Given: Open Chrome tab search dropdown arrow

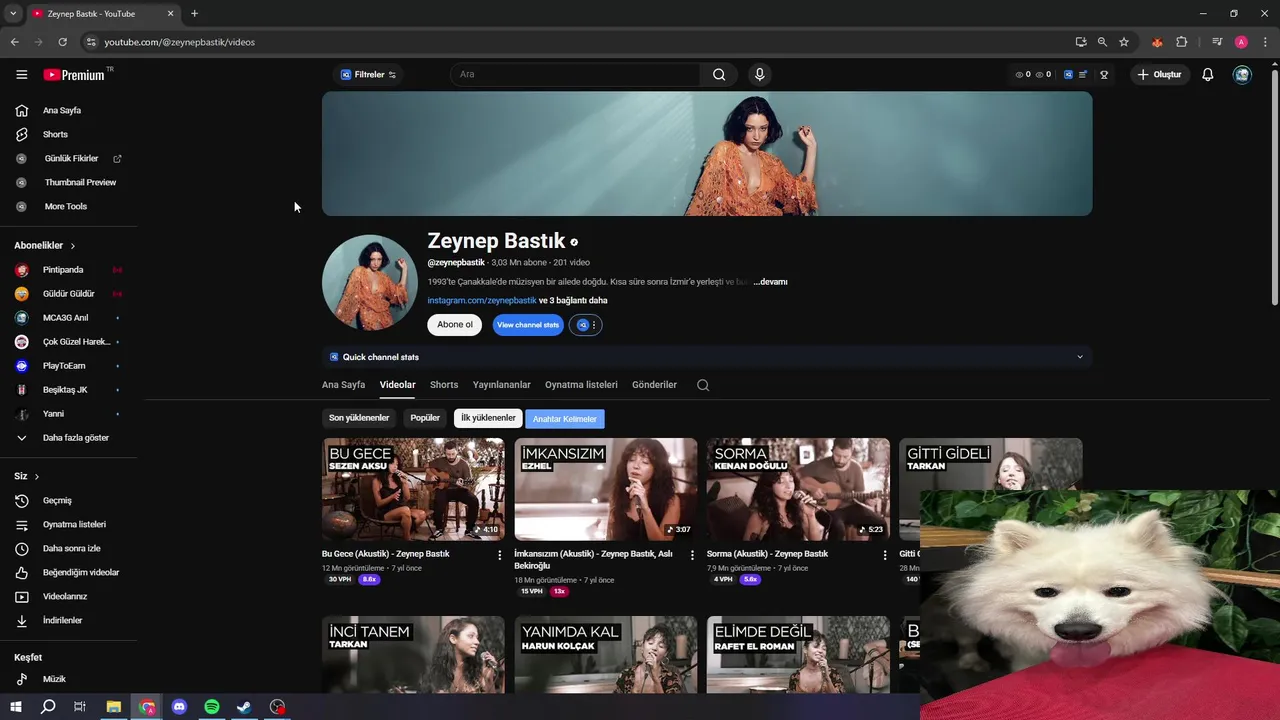Looking at the screenshot, I should (13, 14).
